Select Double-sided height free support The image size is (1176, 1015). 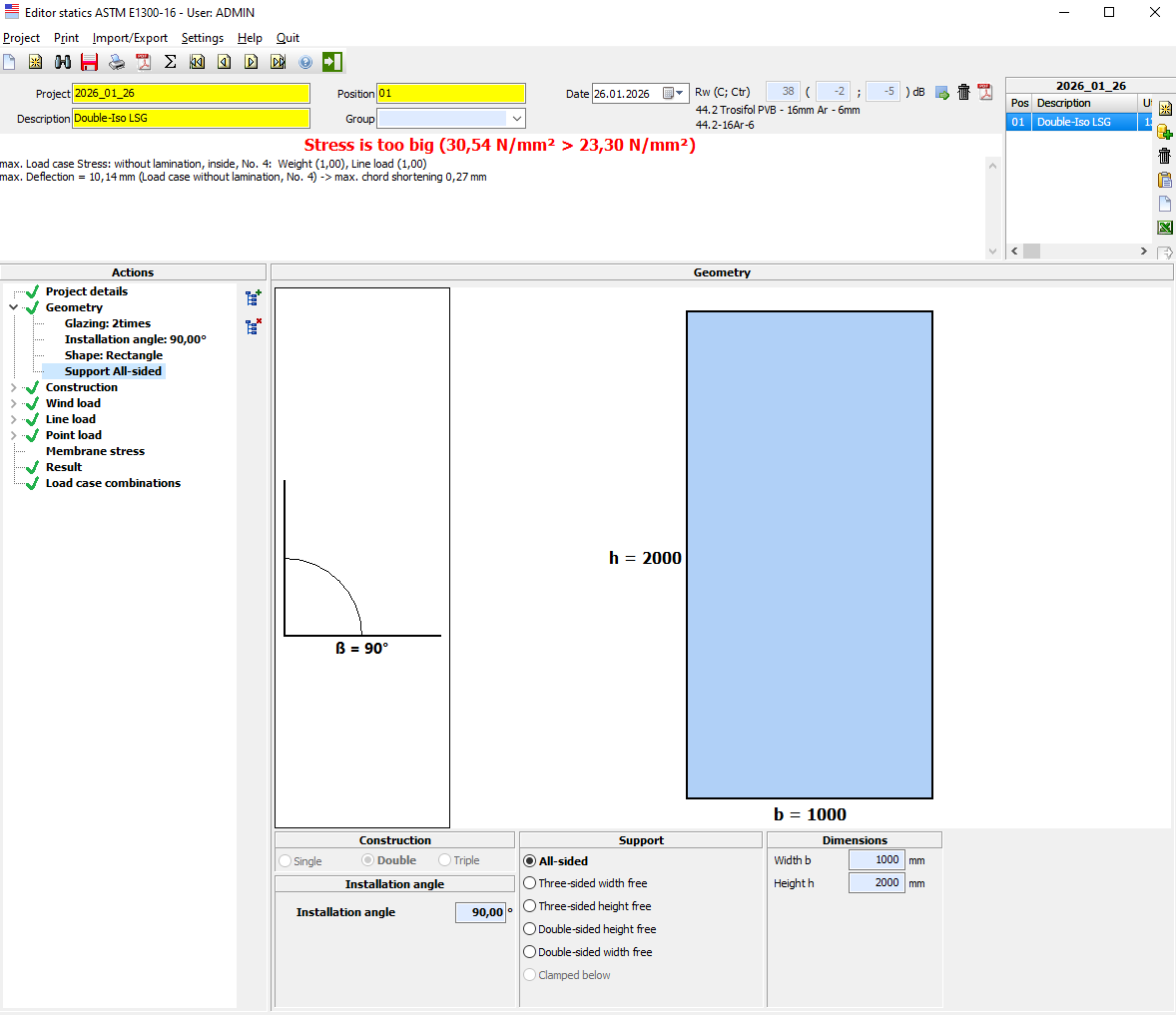tap(530, 929)
